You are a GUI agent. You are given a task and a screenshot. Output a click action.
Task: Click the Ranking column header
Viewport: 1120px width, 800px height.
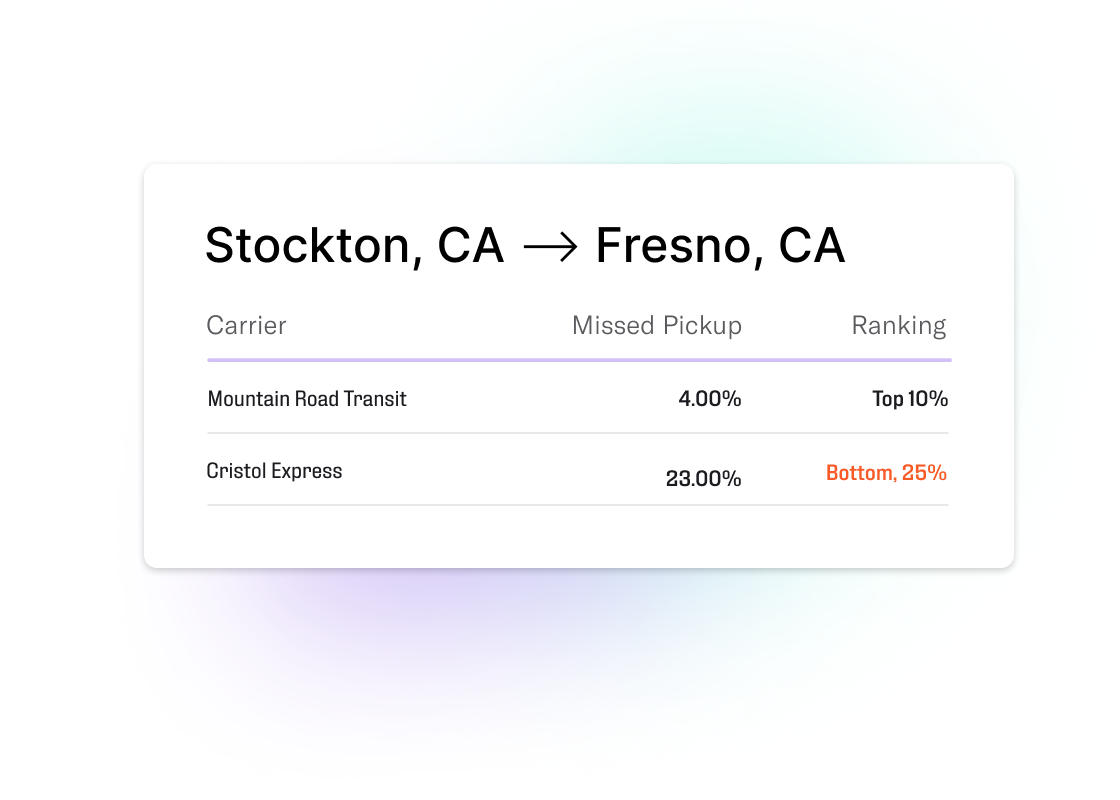tap(899, 326)
